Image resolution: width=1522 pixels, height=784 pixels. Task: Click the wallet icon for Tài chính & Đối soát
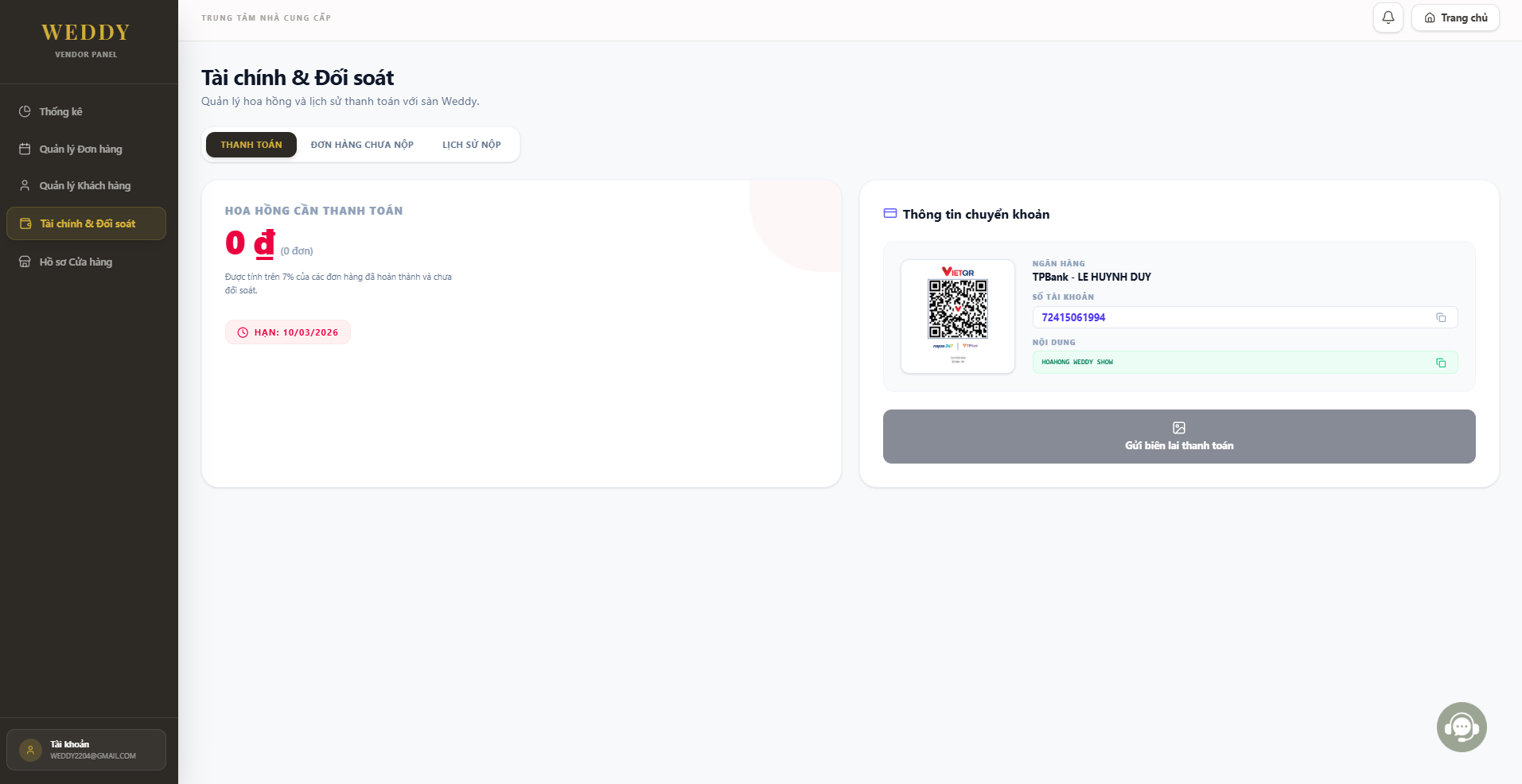[25, 223]
